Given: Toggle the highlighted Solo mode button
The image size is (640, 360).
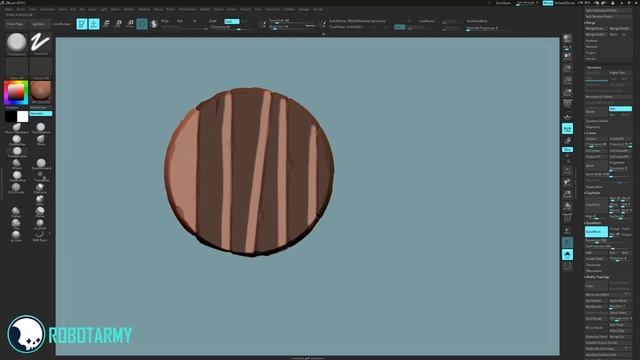Looking at the screenshot, I should (567, 255).
